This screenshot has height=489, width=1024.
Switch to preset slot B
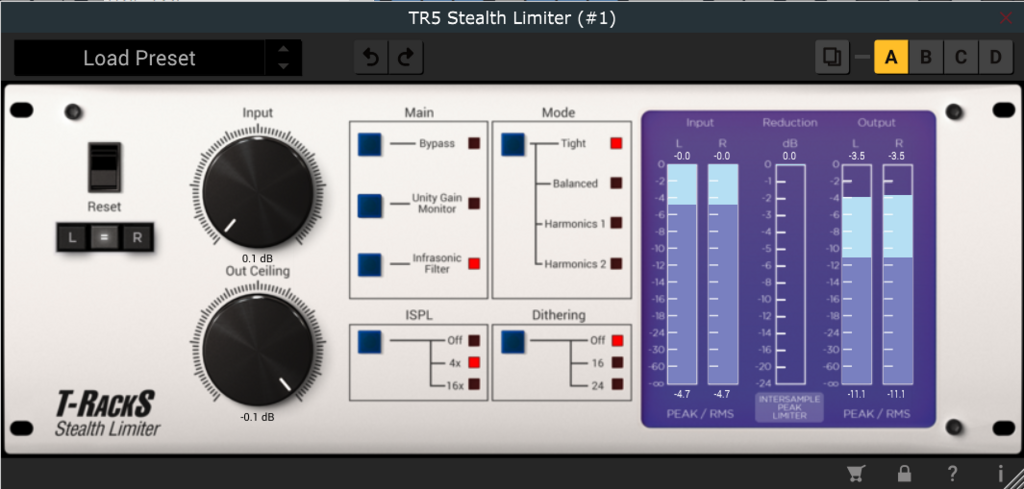pos(925,57)
